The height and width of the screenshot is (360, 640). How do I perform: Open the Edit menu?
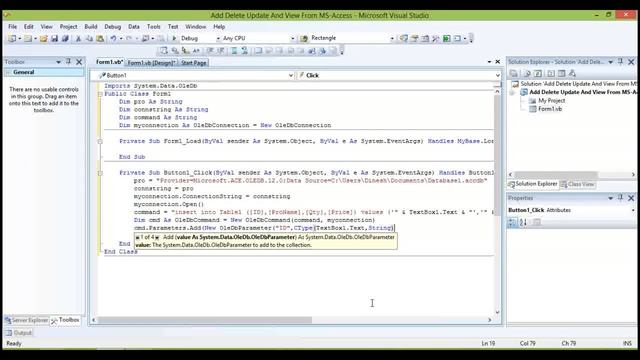point(29,27)
